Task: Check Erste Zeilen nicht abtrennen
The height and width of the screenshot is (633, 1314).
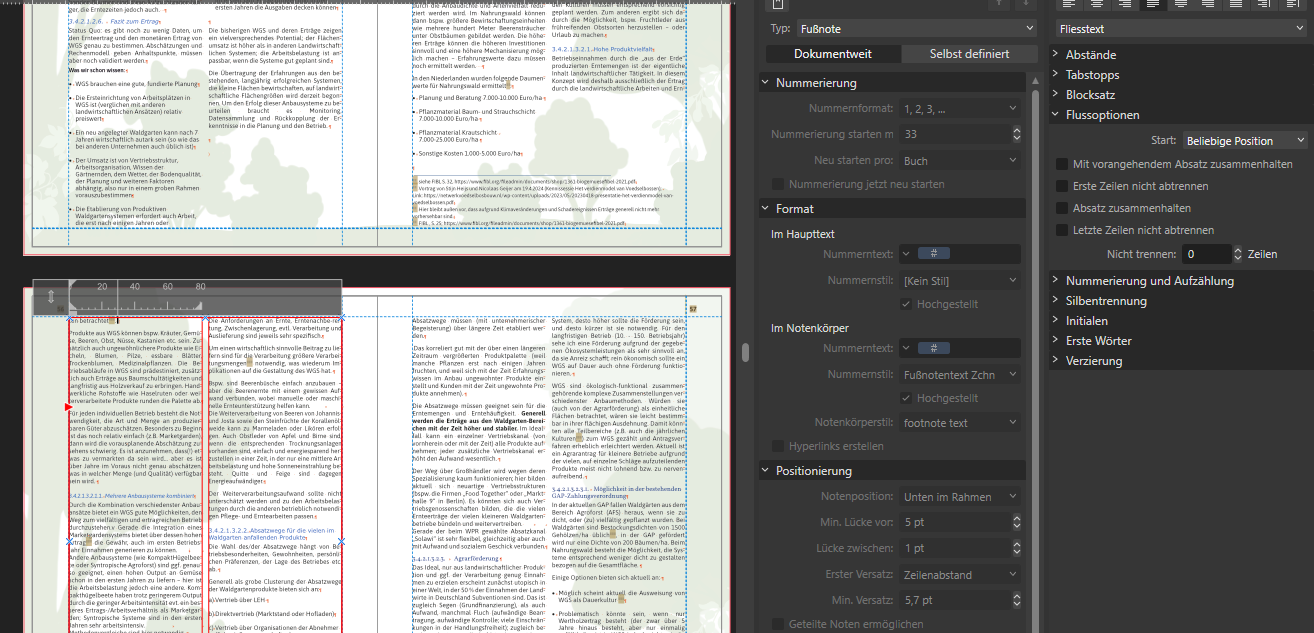Action: click(x=1062, y=186)
